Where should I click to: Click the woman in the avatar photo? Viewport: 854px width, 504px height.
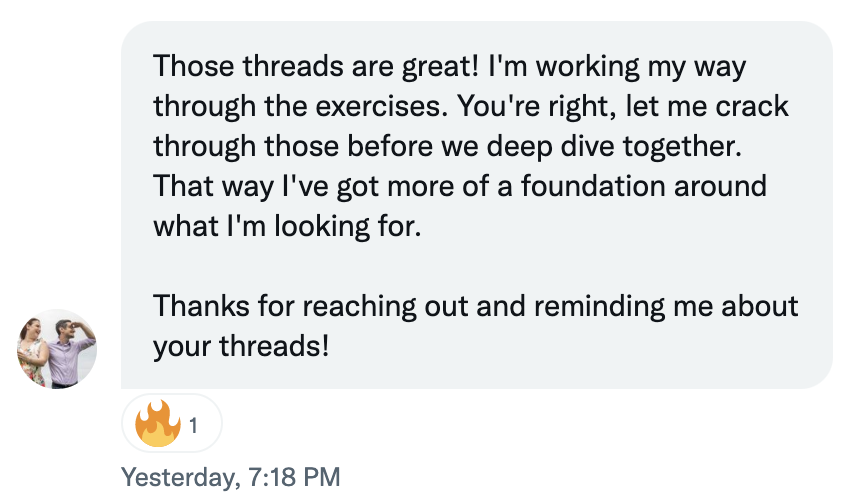pyautogui.click(x=32, y=352)
